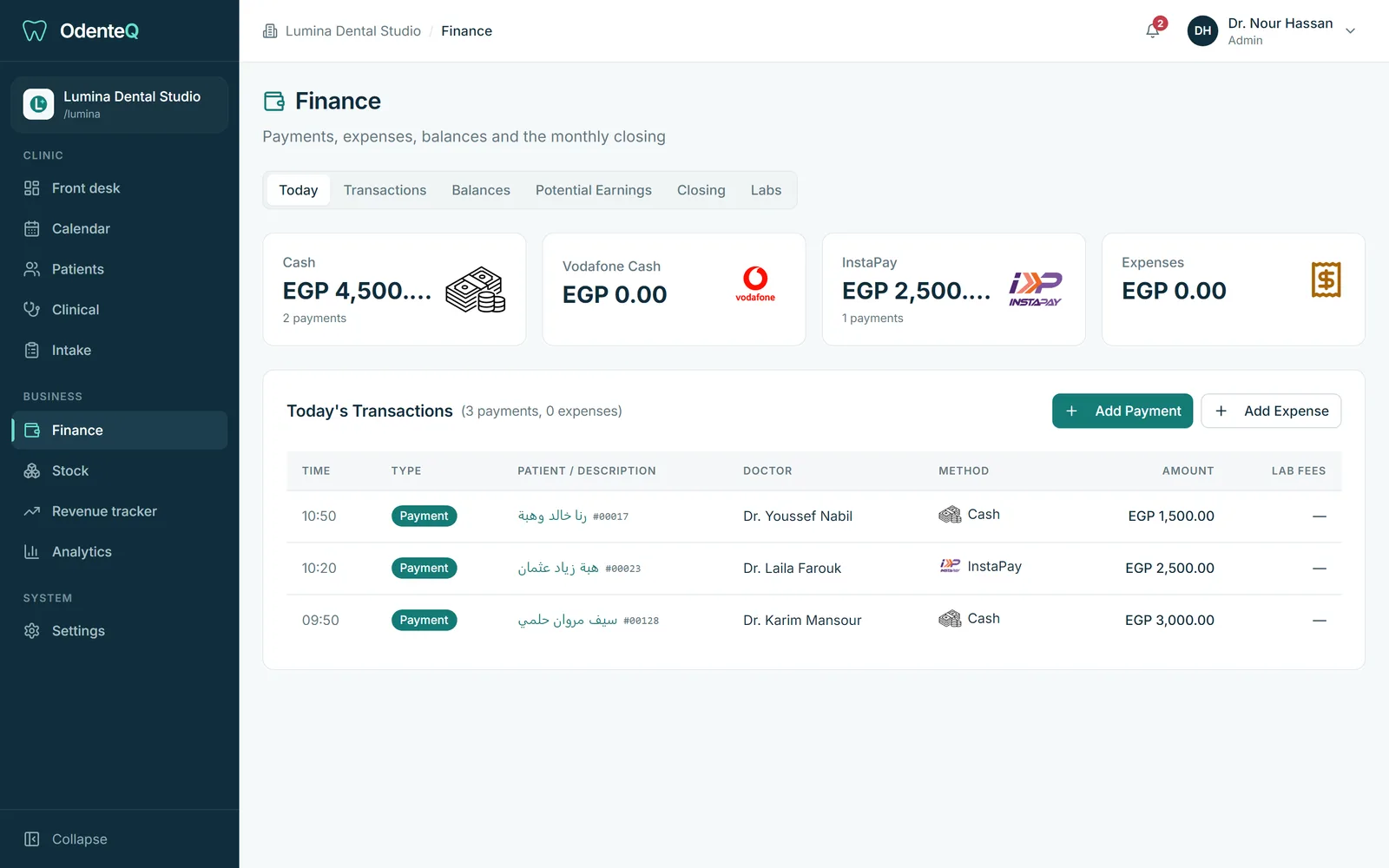Open the Lumina Dental Studio breadcrumb link
The width and height of the screenshot is (1389, 868).
[353, 31]
